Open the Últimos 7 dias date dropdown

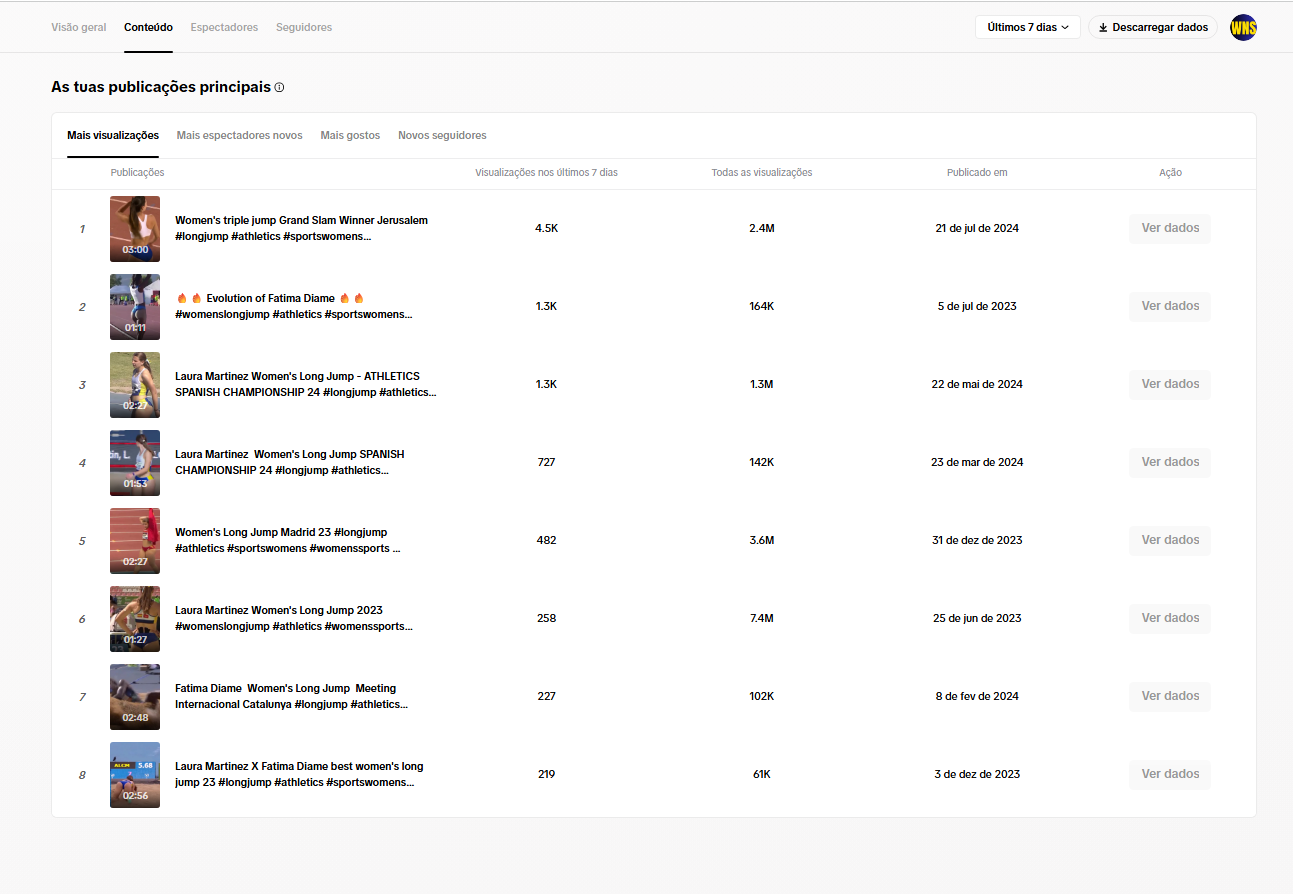(x=1027, y=28)
